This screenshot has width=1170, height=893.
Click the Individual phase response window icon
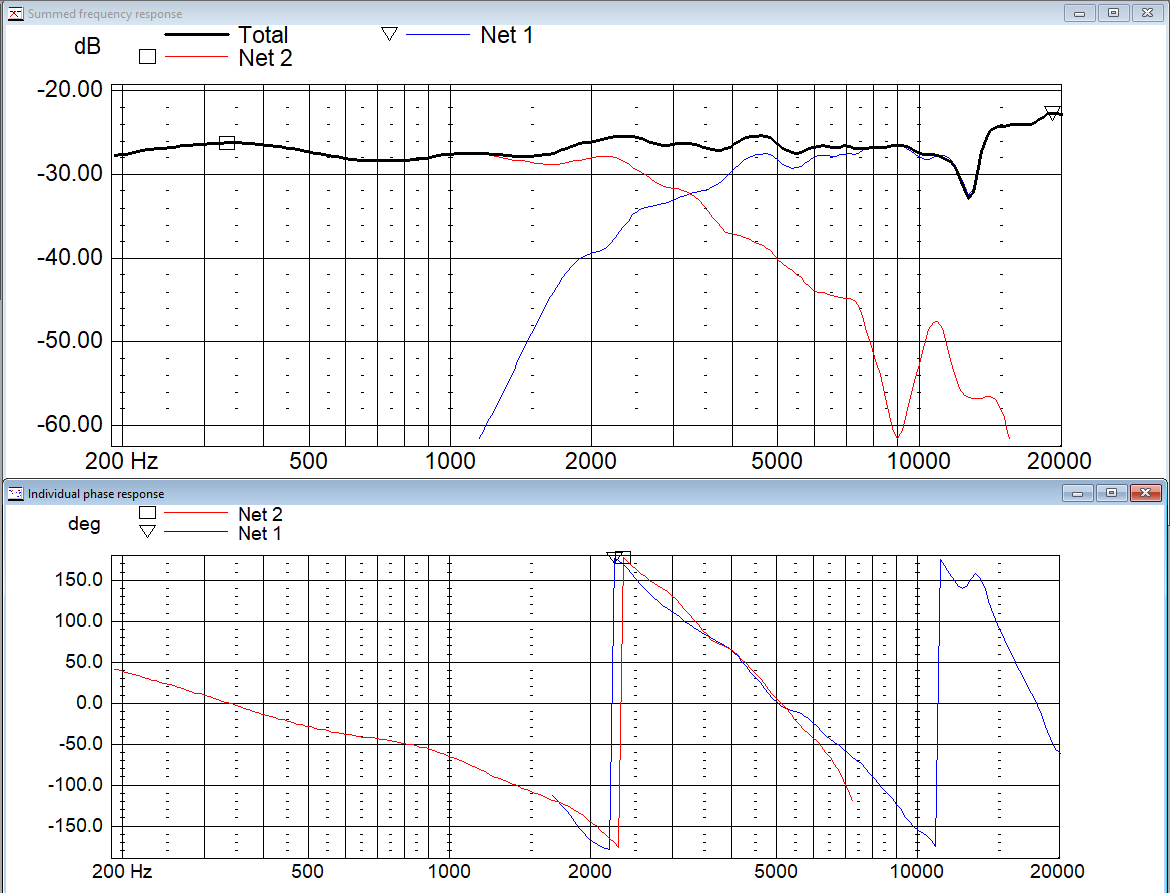15,493
